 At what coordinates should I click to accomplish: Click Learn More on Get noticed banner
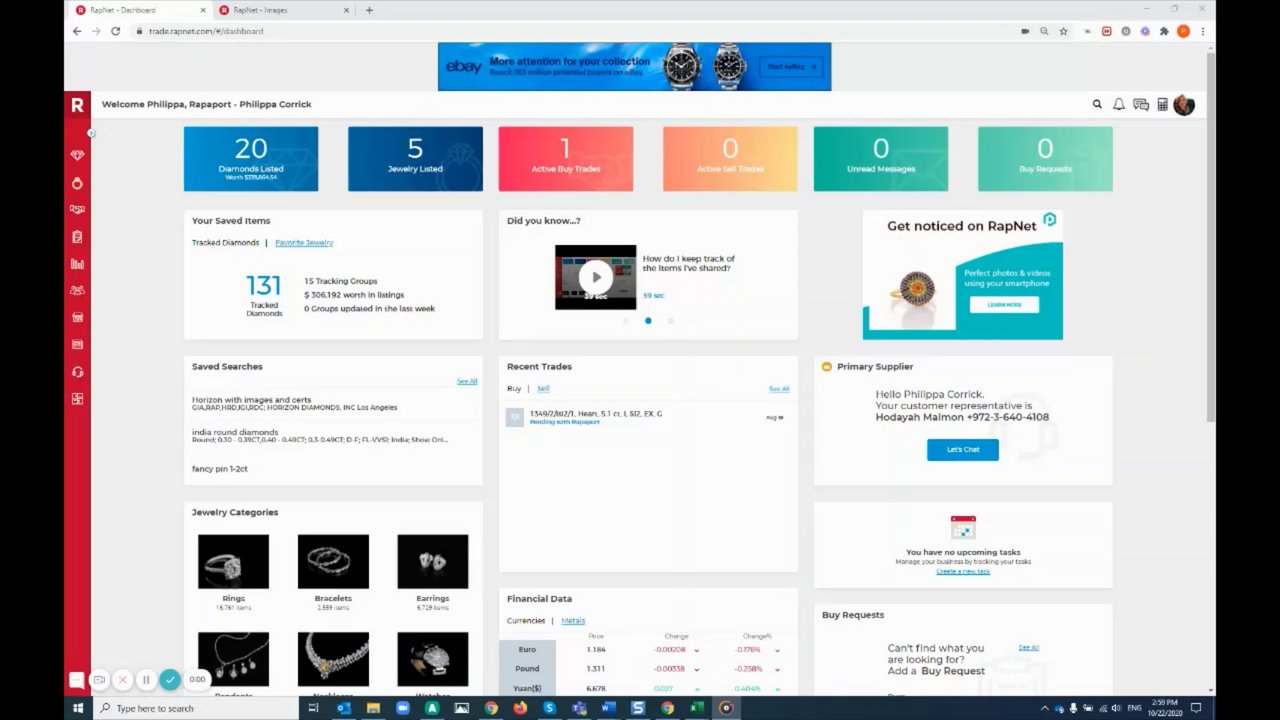pos(1004,304)
